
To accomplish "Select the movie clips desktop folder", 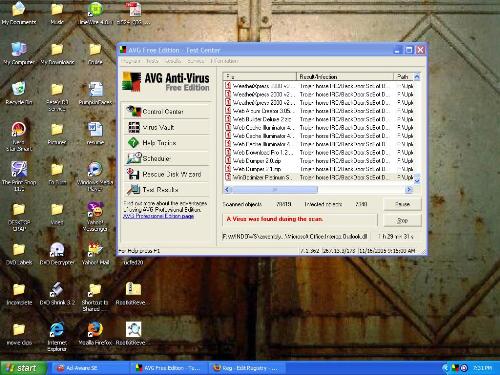I will 19,333.
